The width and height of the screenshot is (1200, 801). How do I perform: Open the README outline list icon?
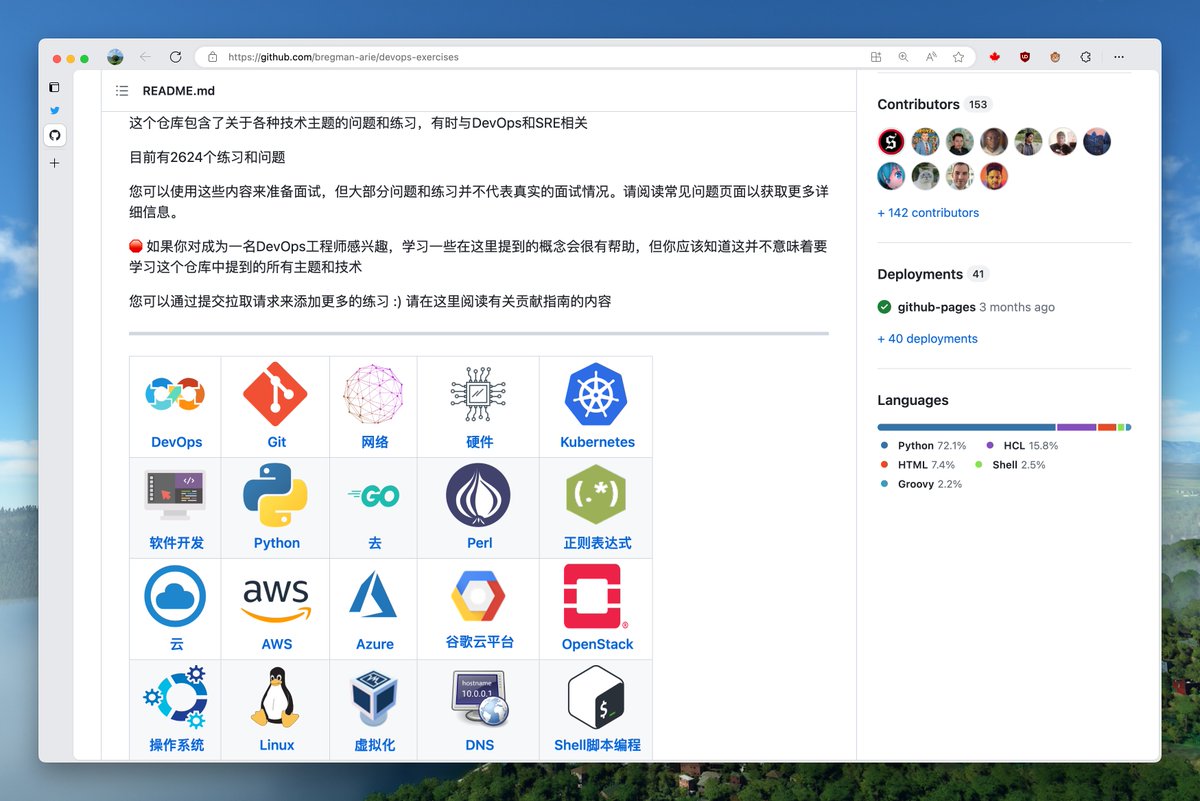point(122,90)
